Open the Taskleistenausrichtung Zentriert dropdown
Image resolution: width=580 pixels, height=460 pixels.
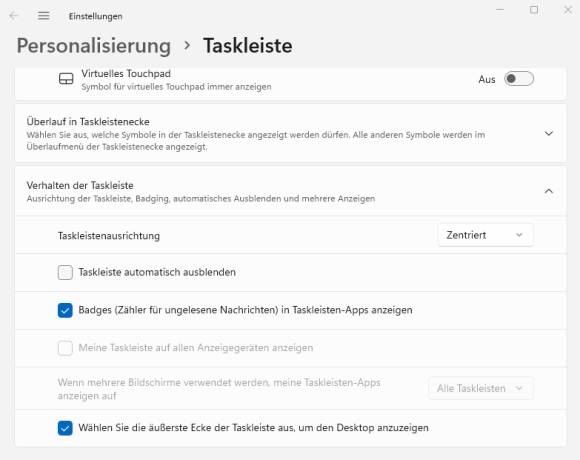485,235
